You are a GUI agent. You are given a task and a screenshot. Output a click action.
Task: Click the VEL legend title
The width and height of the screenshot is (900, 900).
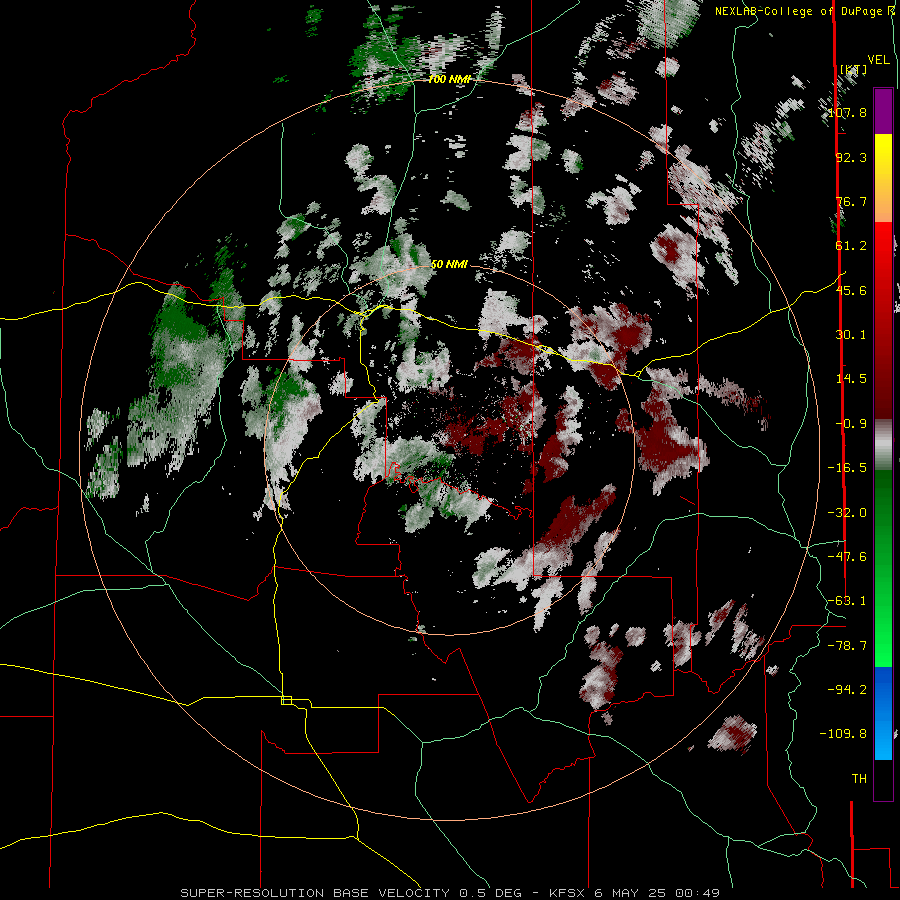pos(878,60)
